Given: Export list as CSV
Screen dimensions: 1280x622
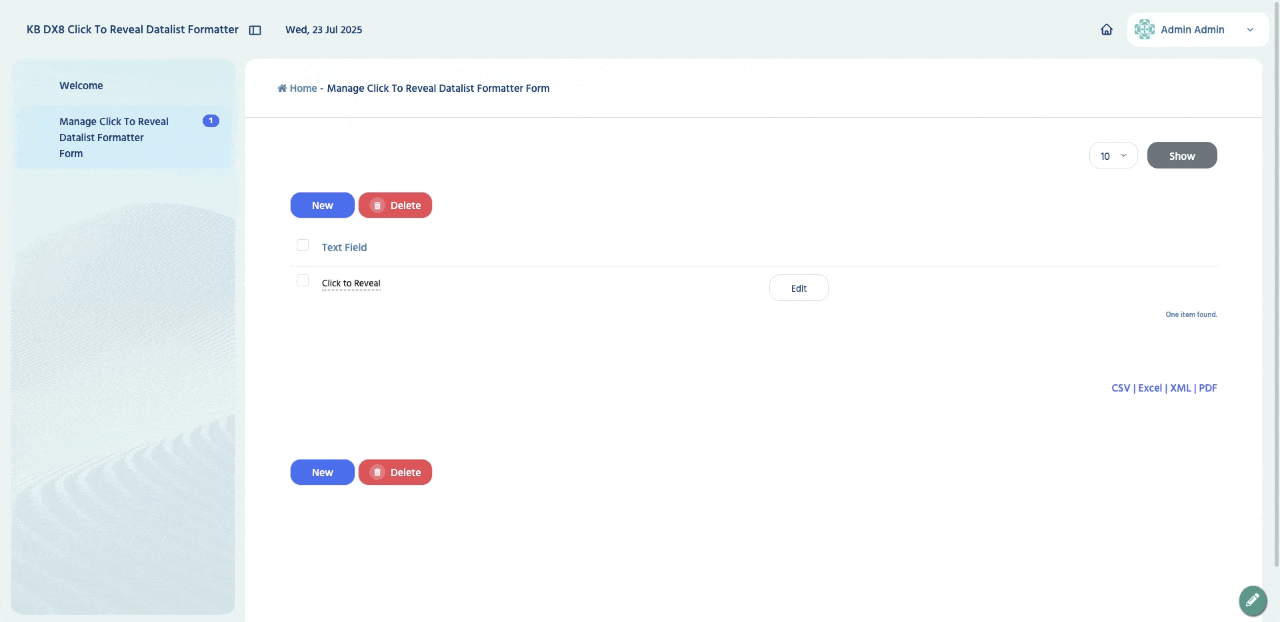Looking at the screenshot, I should tap(1121, 388).
